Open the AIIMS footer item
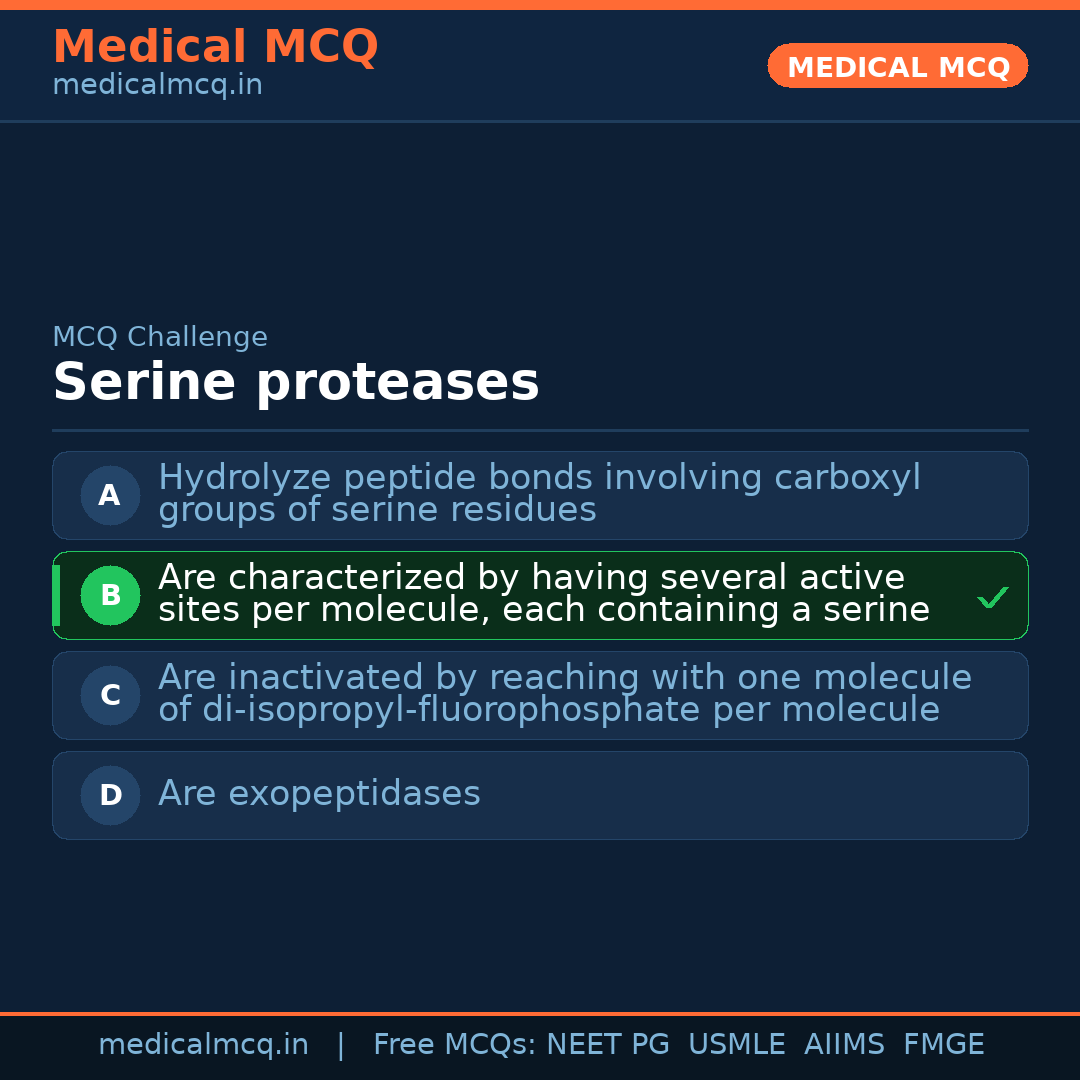 (844, 1045)
